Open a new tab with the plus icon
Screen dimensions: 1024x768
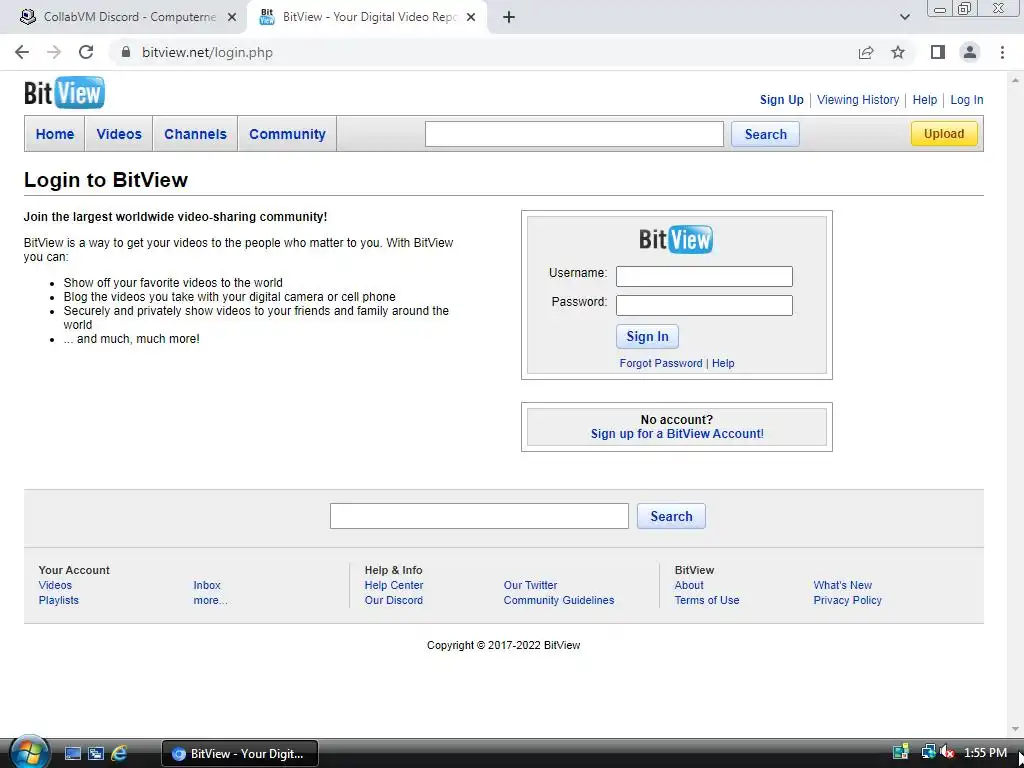pos(509,17)
